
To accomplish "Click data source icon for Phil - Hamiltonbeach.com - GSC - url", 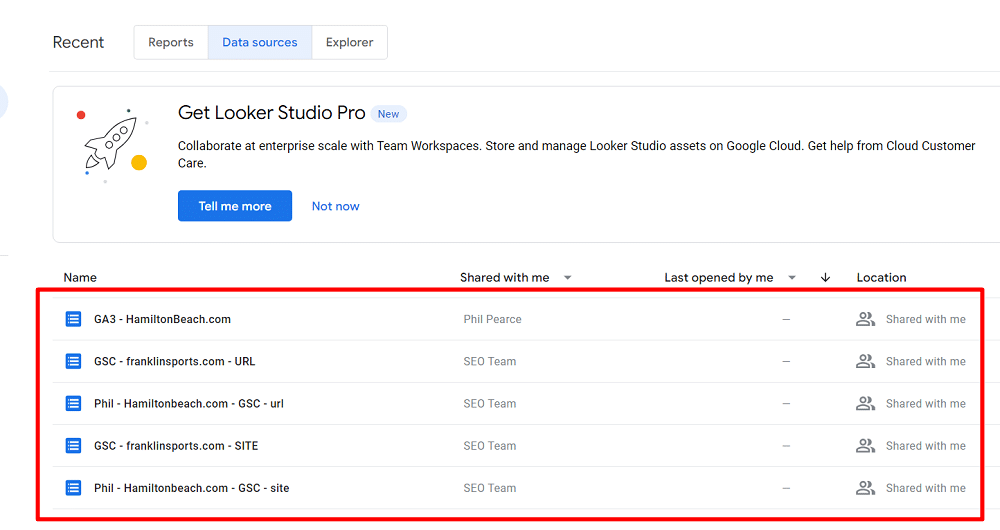I will tap(73, 403).
